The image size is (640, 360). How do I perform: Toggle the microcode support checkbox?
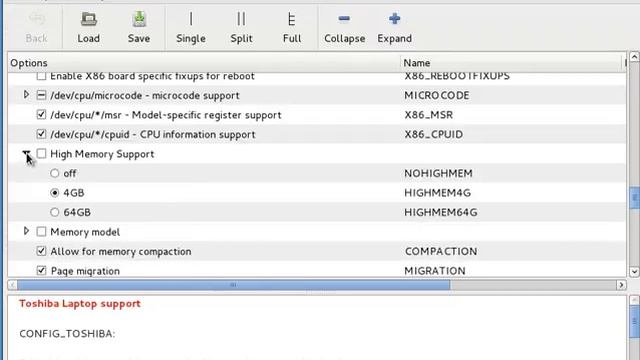coord(41,95)
